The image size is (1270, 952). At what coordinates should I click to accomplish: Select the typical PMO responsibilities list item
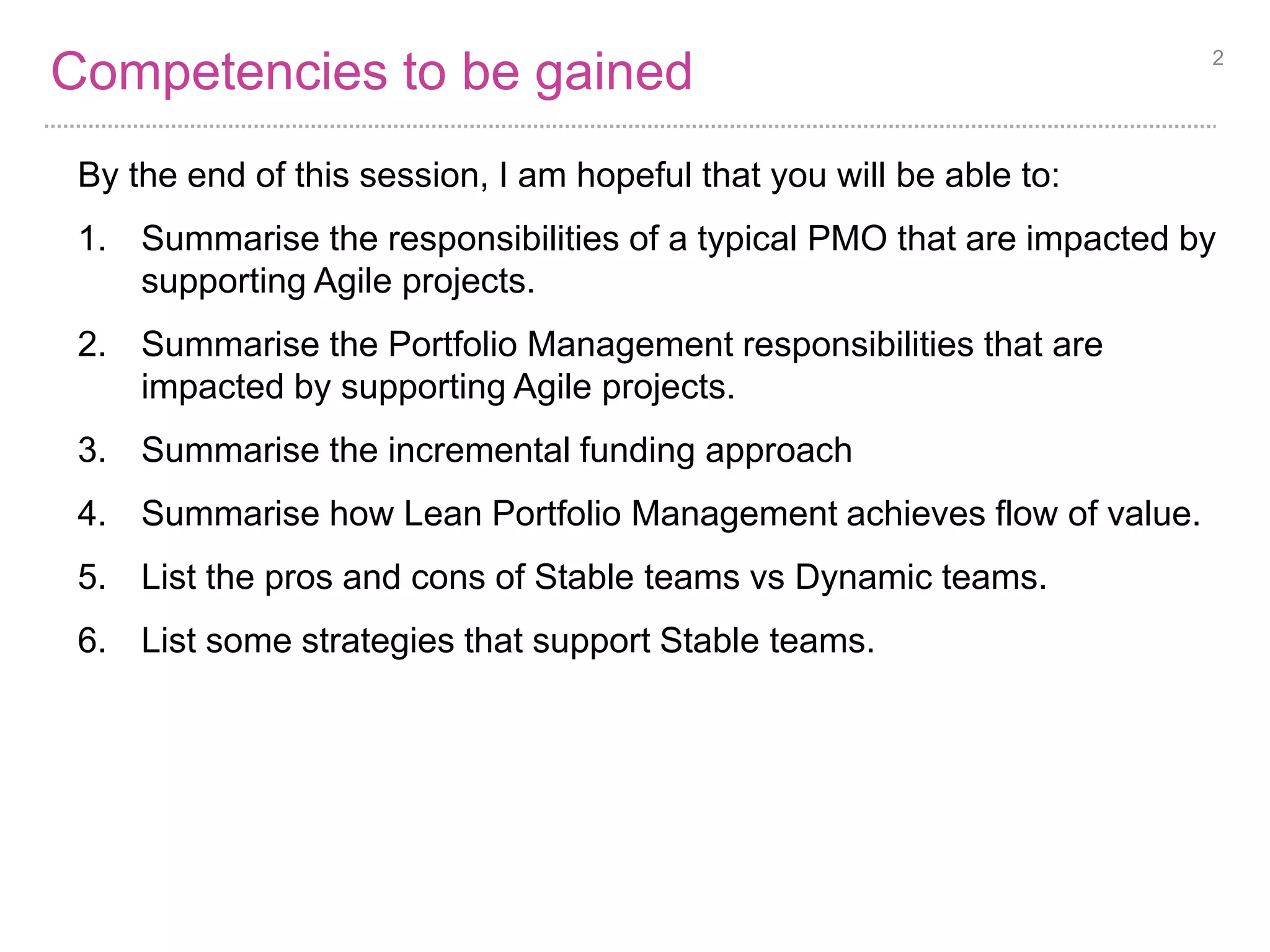click(x=678, y=260)
